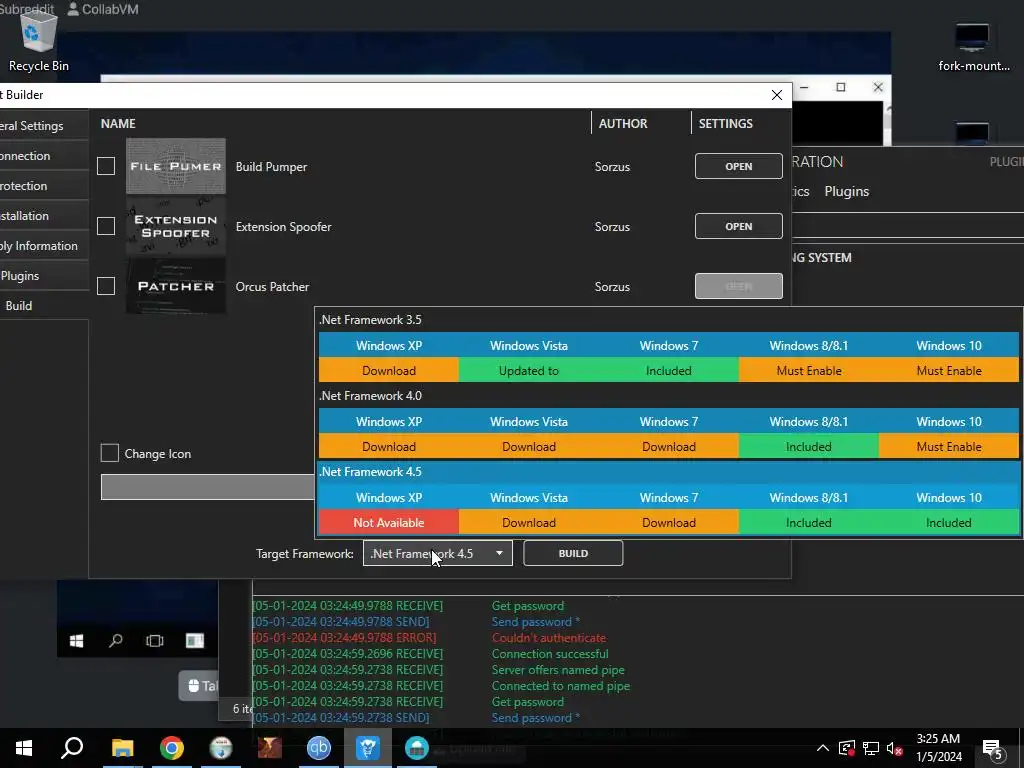Click the Windows Start button on the taskbar
The image size is (1024, 768).
point(24,748)
